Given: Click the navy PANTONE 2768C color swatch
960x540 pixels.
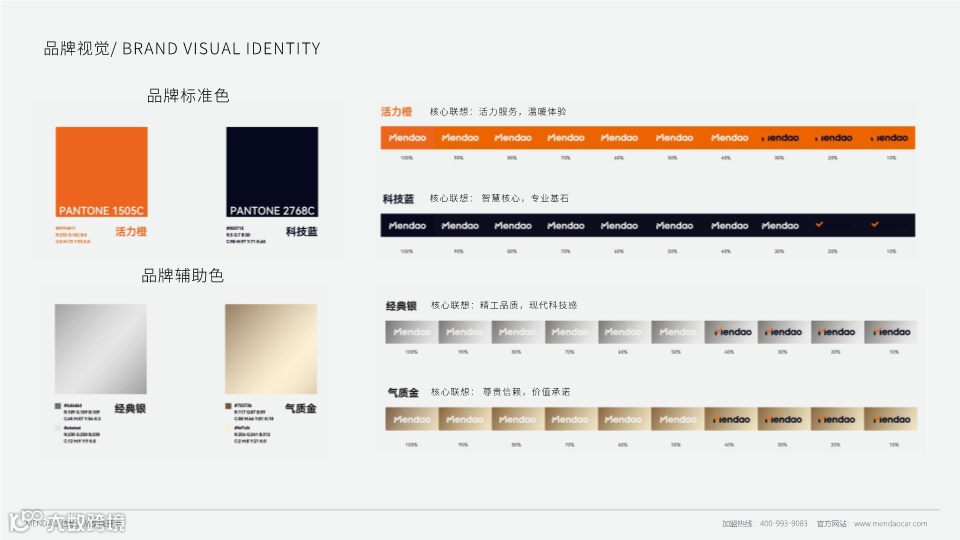Looking at the screenshot, I should point(272,172).
